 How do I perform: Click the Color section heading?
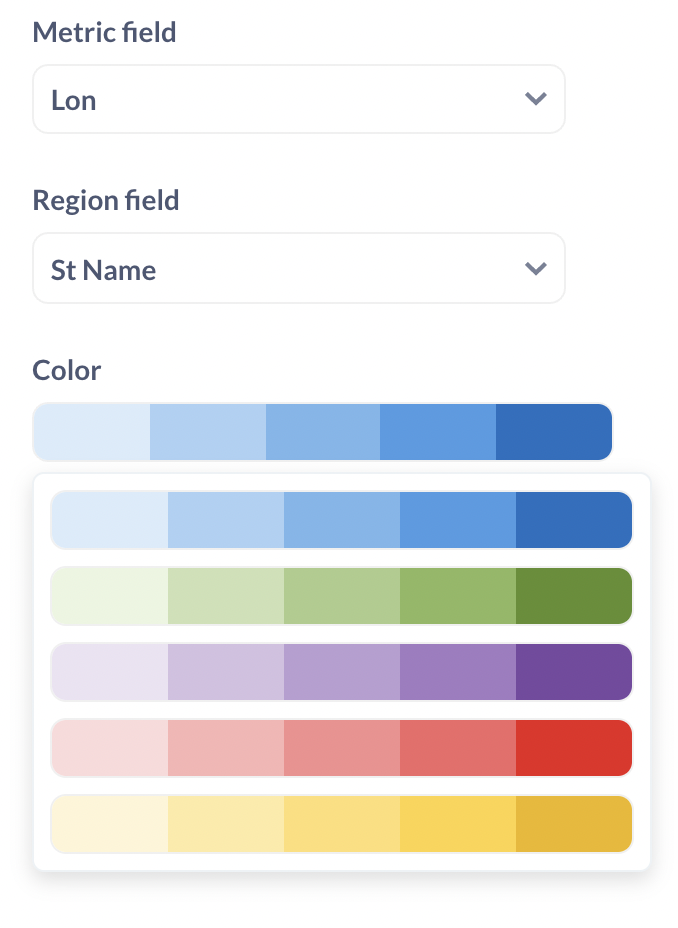66,370
